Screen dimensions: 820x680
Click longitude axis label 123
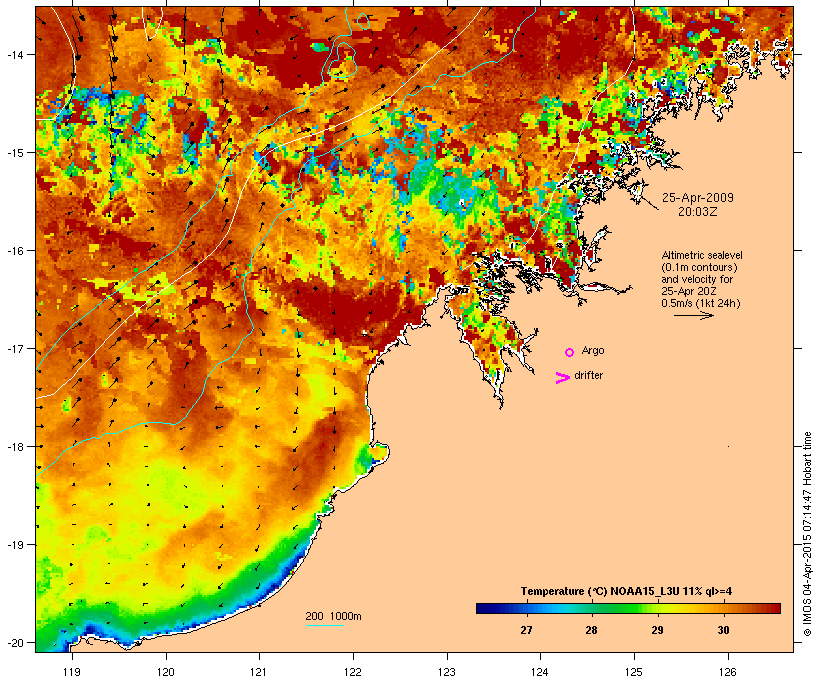[x=447, y=672]
